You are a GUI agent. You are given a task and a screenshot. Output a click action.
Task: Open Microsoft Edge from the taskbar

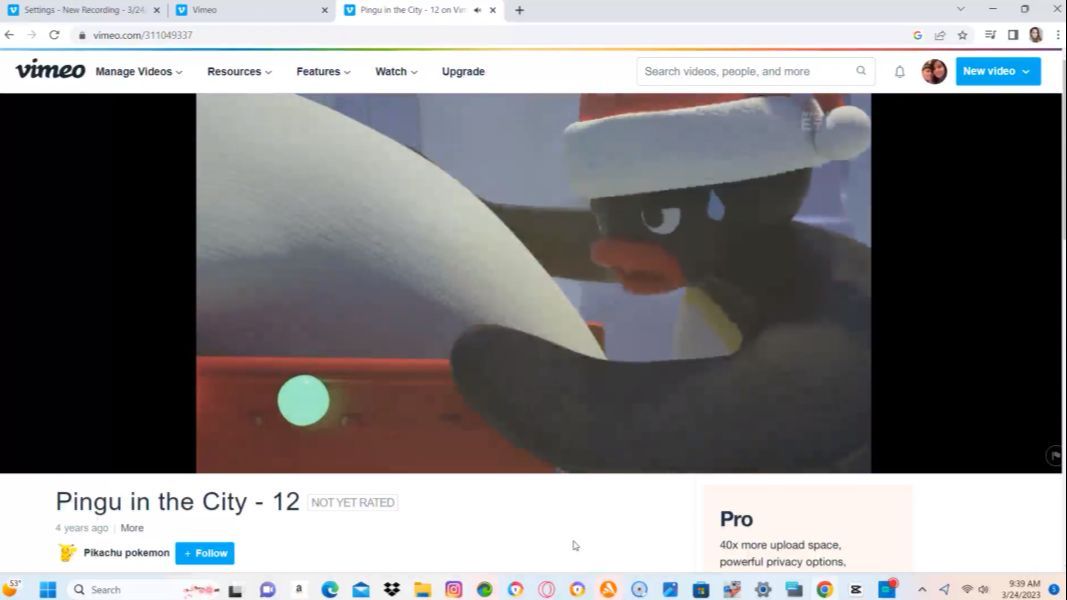[x=330, y=589]
